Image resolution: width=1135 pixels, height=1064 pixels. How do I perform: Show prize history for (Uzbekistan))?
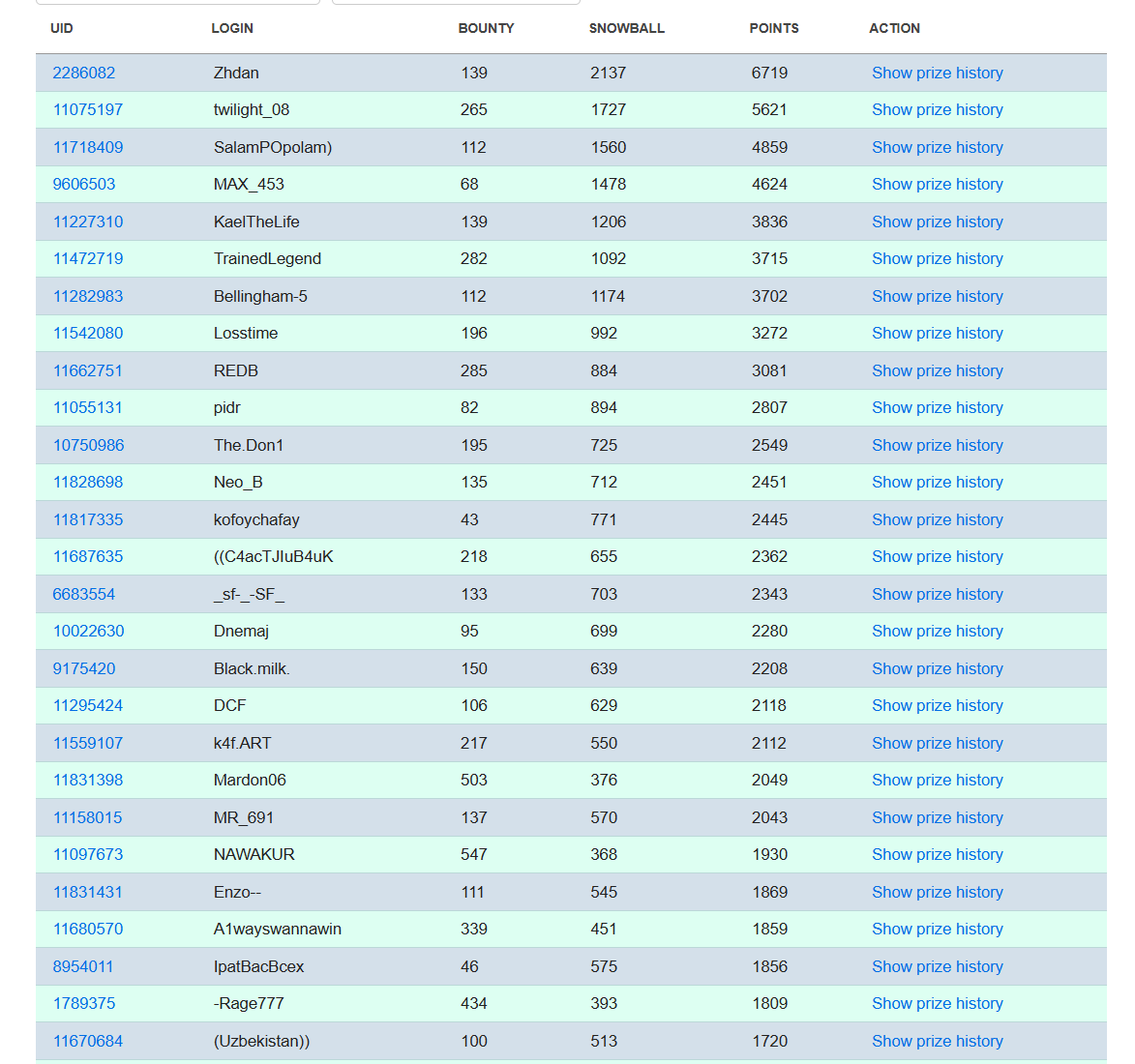(937, 1041)
